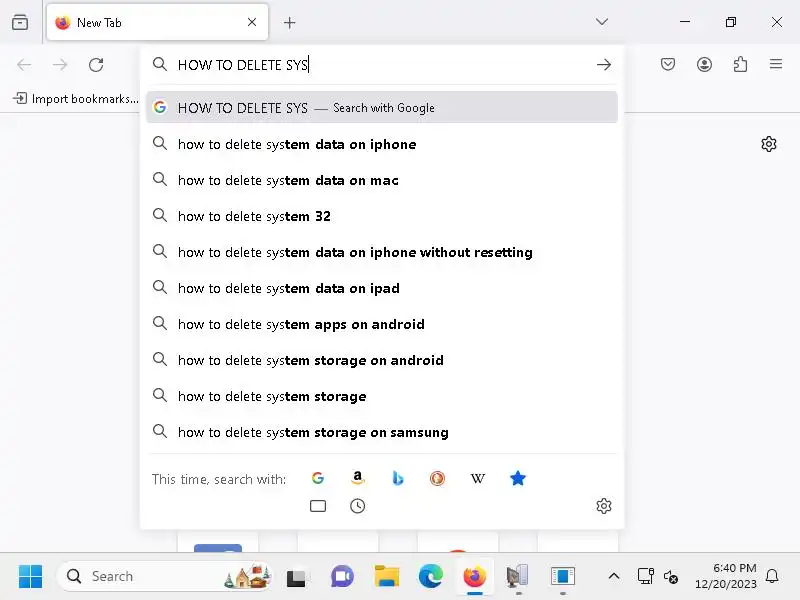This screenshot has height=600, width=800.
Task: Open the Chat app on taskbar
Action: click(342, 577)
